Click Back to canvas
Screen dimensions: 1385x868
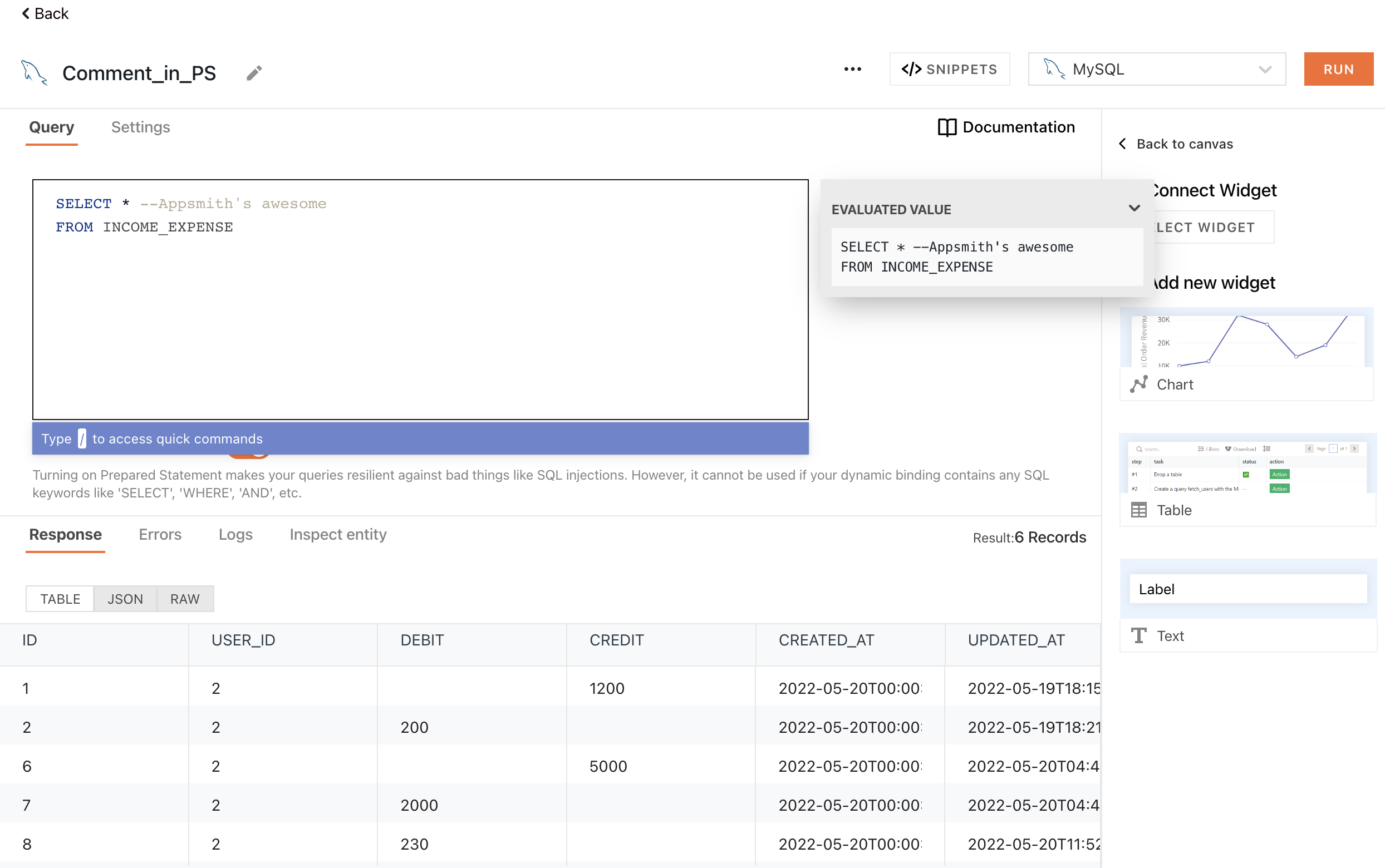point(1176,144)
